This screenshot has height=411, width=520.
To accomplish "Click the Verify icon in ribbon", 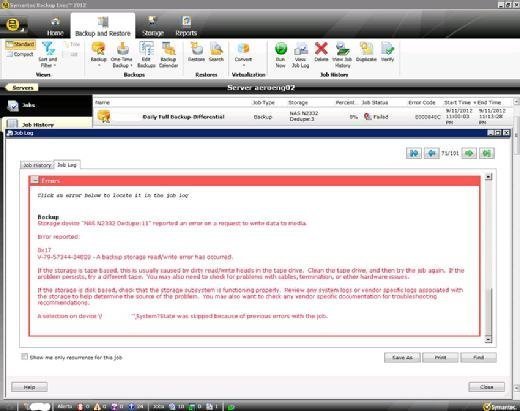I will (x=388, y=49).
